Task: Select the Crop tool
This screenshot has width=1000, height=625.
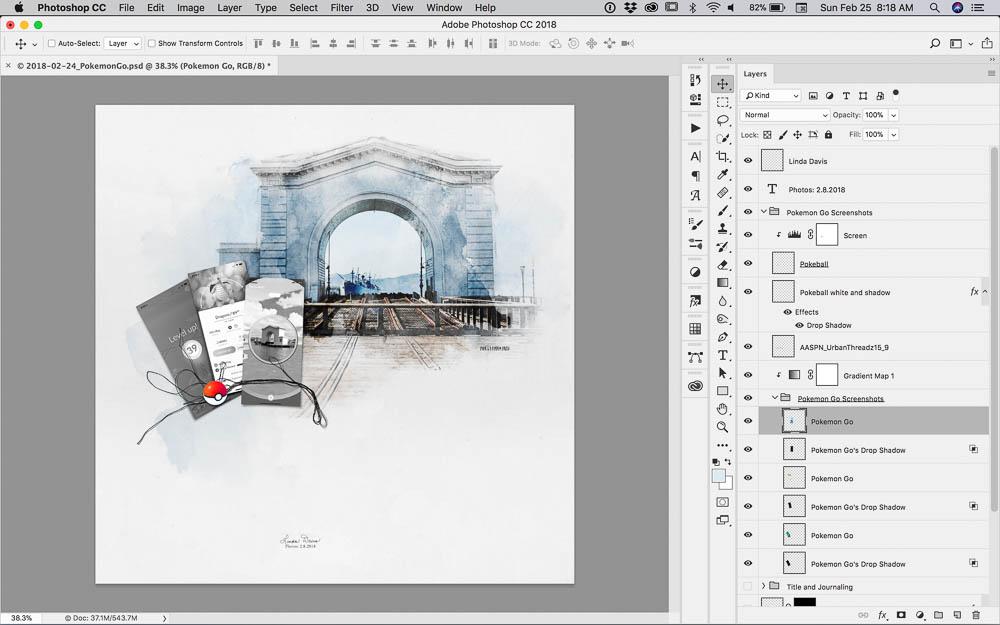Action: (x=722, y=156)
